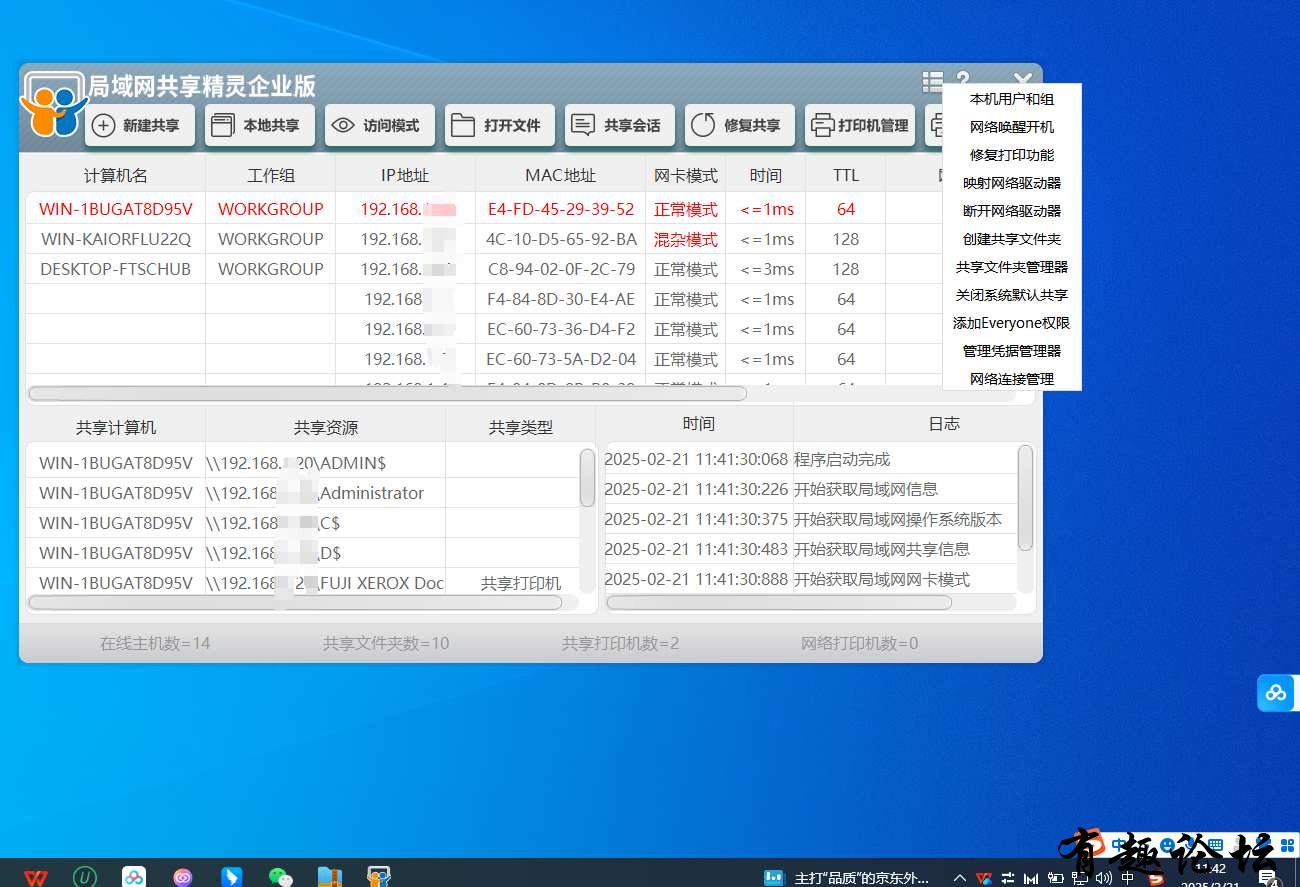Select 网络唤醒开机 menu entry
The image size is (1300, 887).
point(1012,127)
